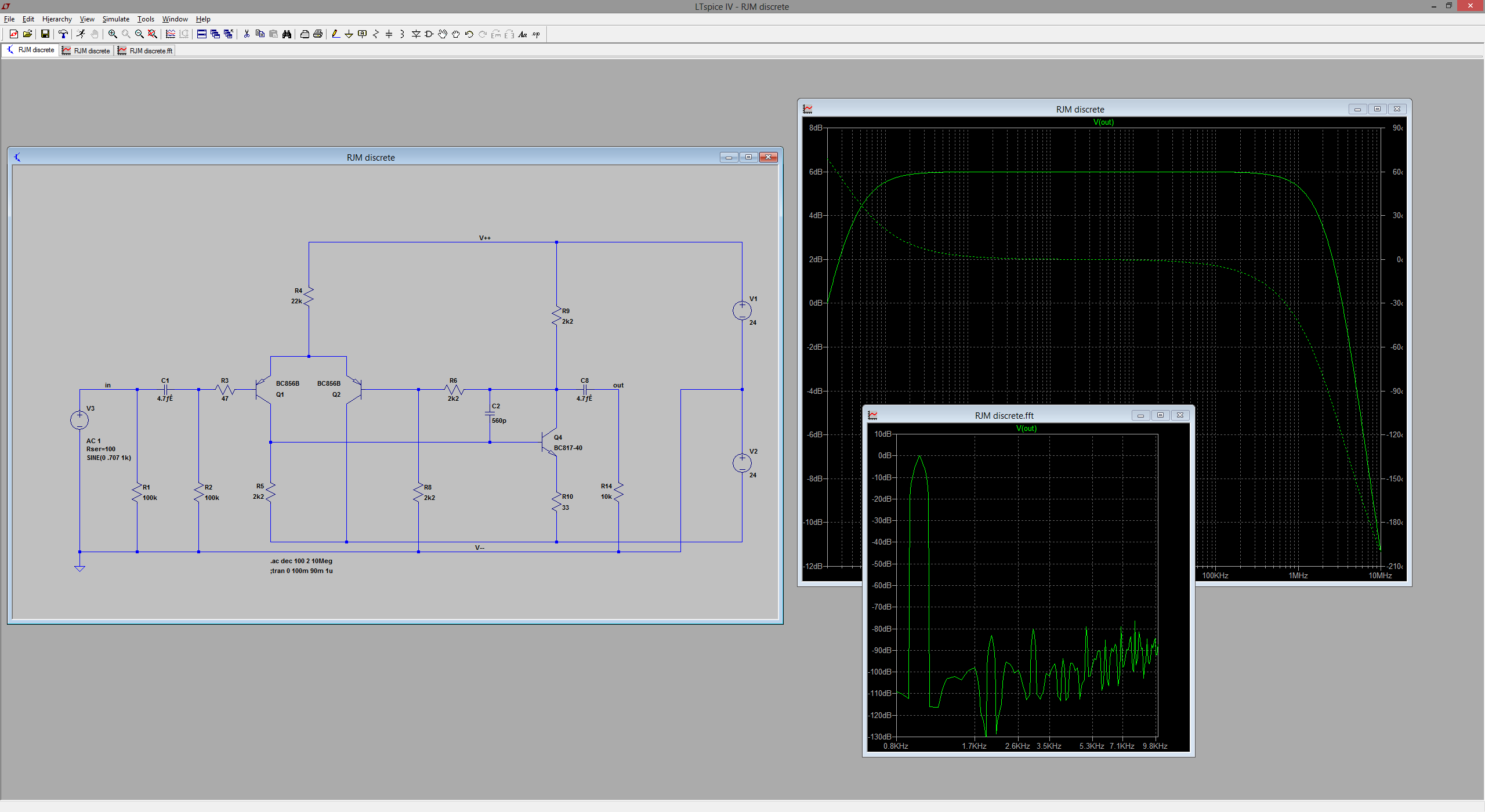Image resolution: width=1485 pixels, height=812 pixels.
Task: Click capacitor C2 560p
Action: [490, 414]
